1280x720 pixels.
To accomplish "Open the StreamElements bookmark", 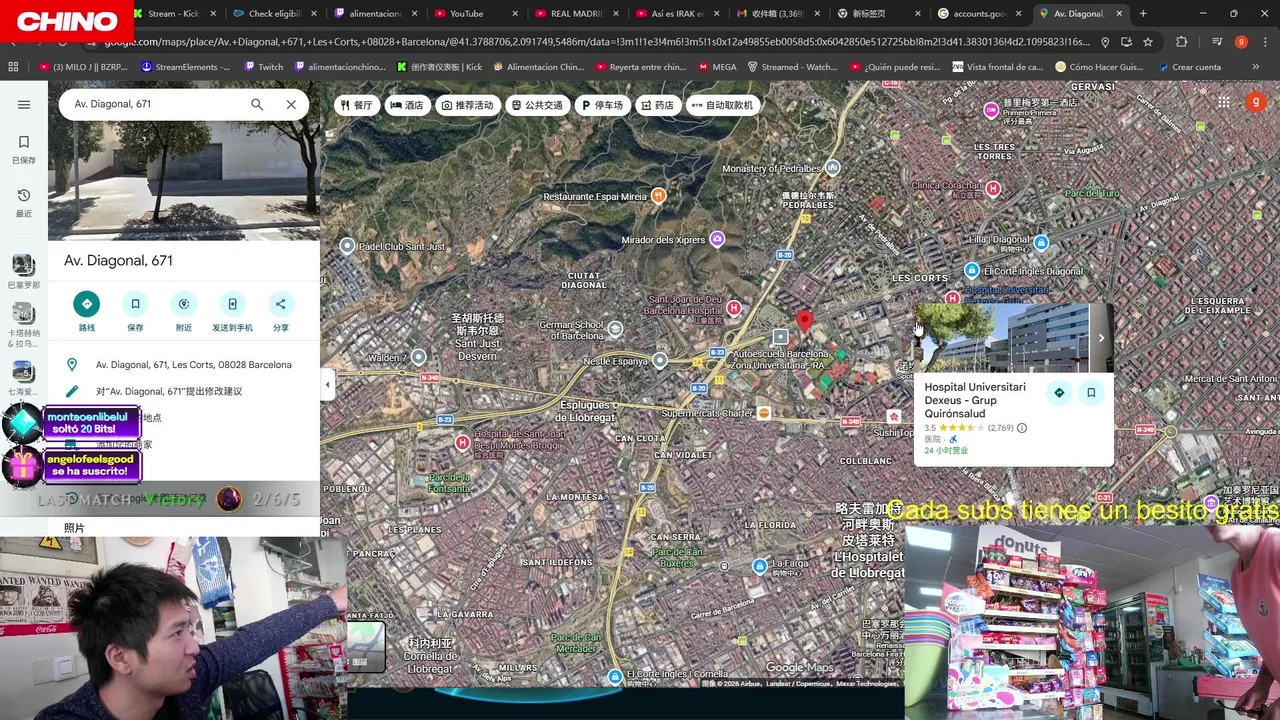I will [185, 67].
